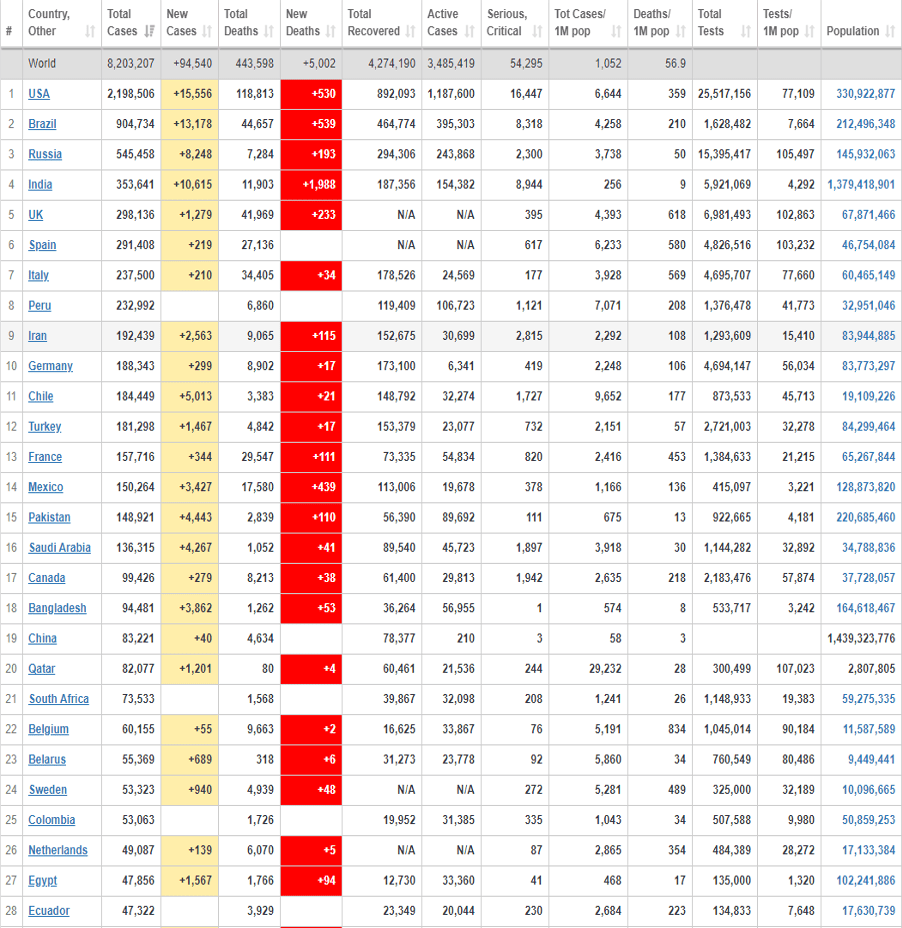Select Russia total tests 15,395,417
Image resolution: width=902 pixels, height=928 pixels.
[724, 154]
